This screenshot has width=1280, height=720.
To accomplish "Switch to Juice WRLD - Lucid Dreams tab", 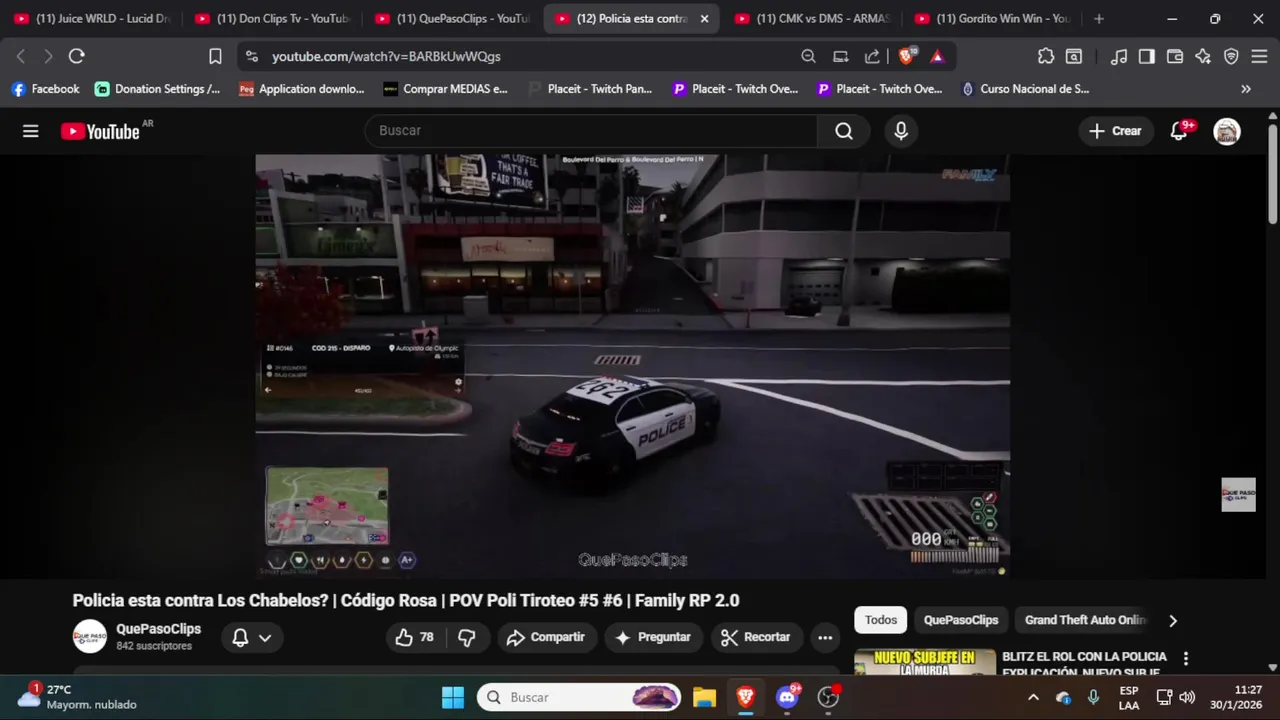I will (x=92, y=19).
